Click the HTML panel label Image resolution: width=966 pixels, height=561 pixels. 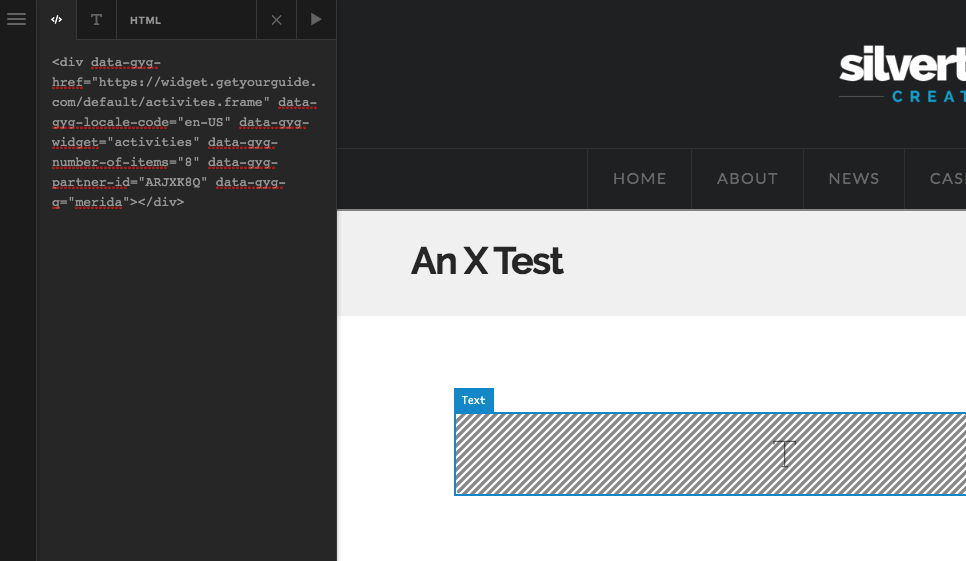pyautogui.click(x=145, y=20)
